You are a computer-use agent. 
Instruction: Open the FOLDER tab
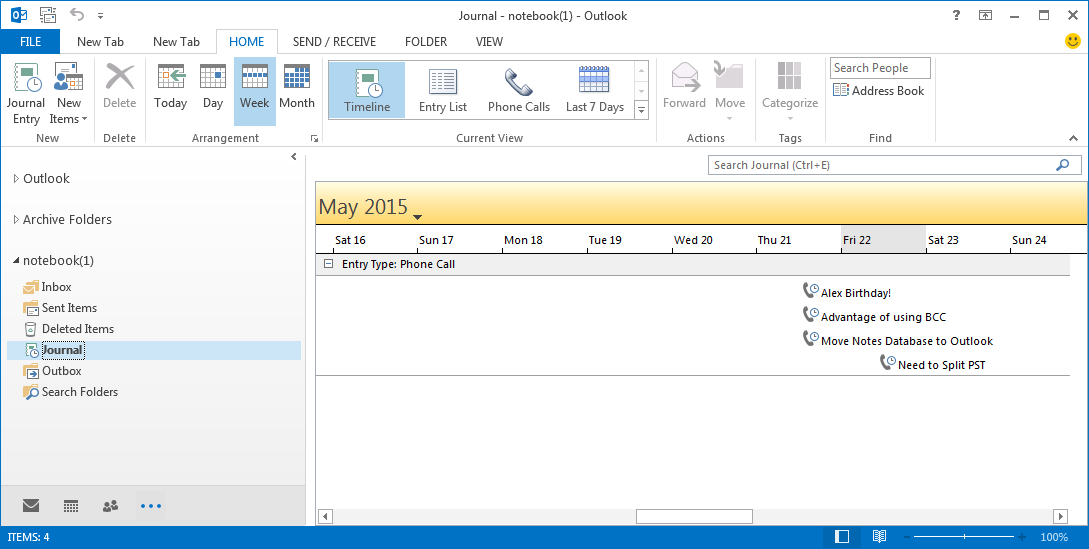click(x=426, y=42)
